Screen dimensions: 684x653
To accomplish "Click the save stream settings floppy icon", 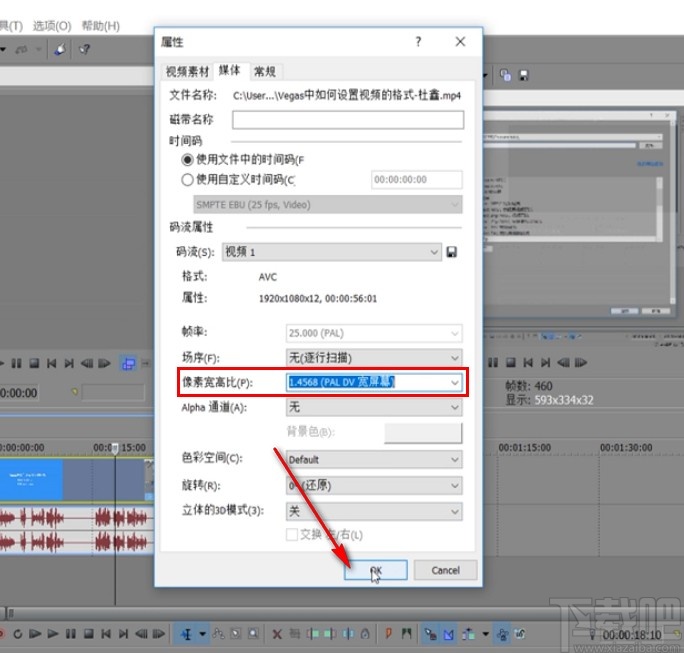I will [453, 253].
